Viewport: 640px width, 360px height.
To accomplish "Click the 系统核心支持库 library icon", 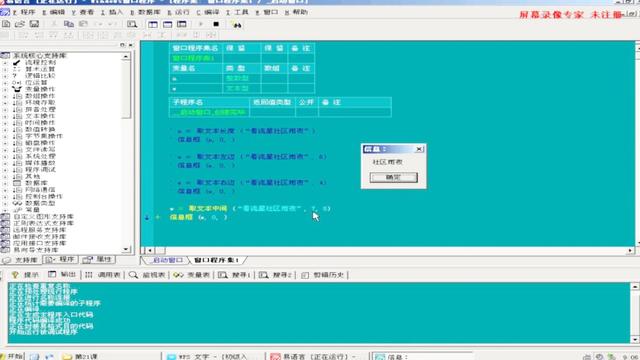I will coord(5,56).
